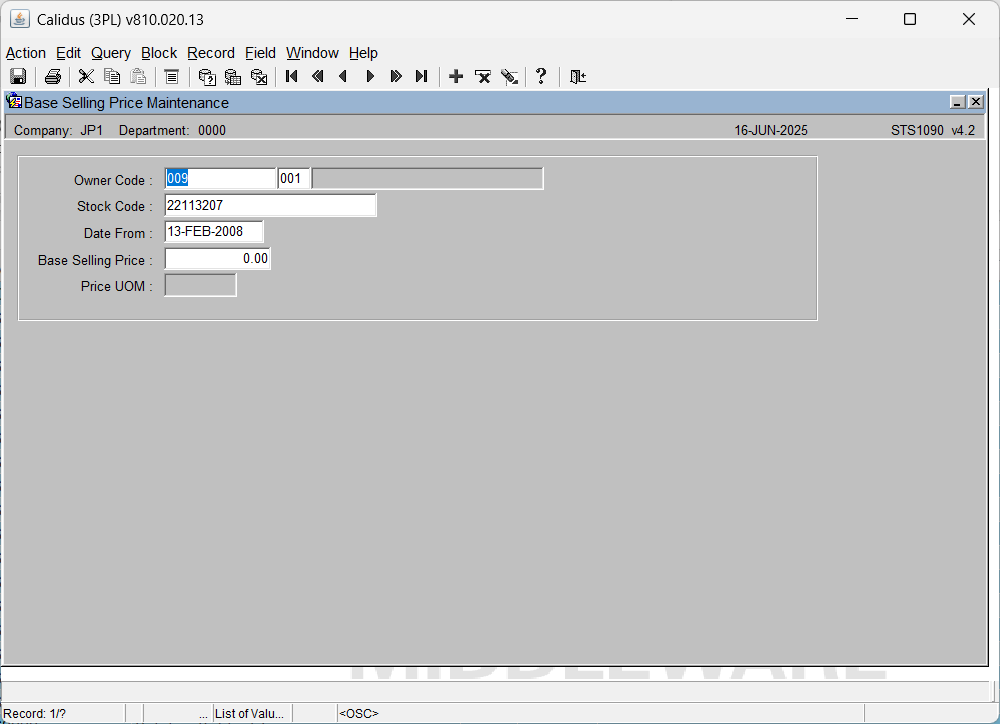The height and width of the screenshot is (724, 1000).
Task: Jump to the first record icon
Action: 291,77
